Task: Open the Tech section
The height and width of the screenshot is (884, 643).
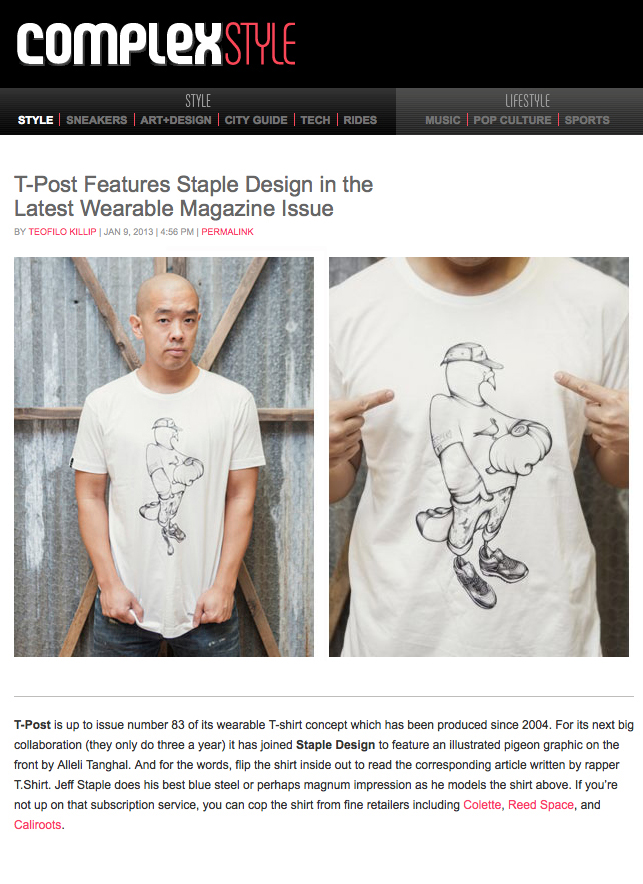Action: (315, 120)
